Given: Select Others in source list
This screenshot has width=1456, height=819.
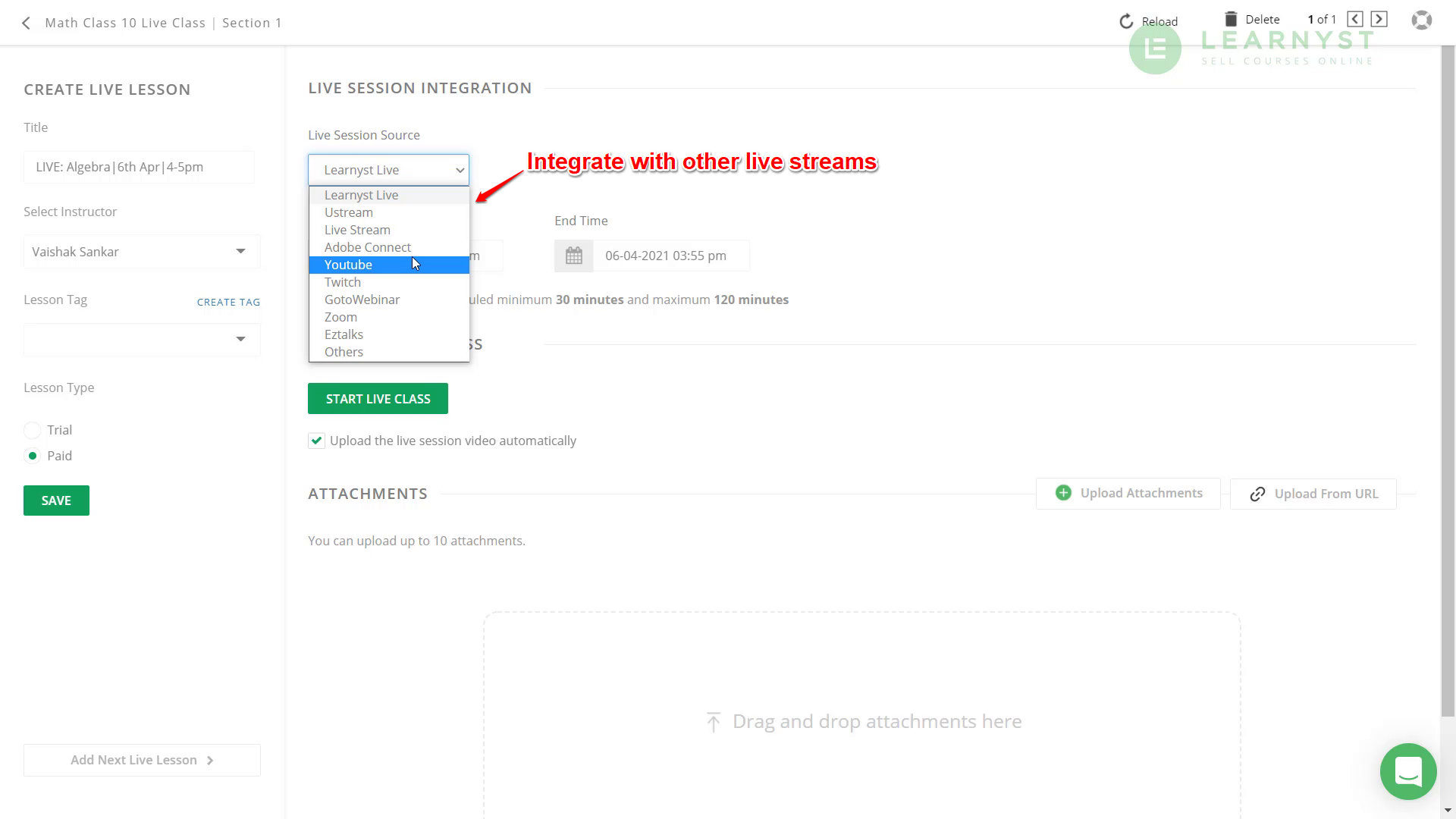Looking at the screenshot, I should pyautogui.click(x=389, y=352).
